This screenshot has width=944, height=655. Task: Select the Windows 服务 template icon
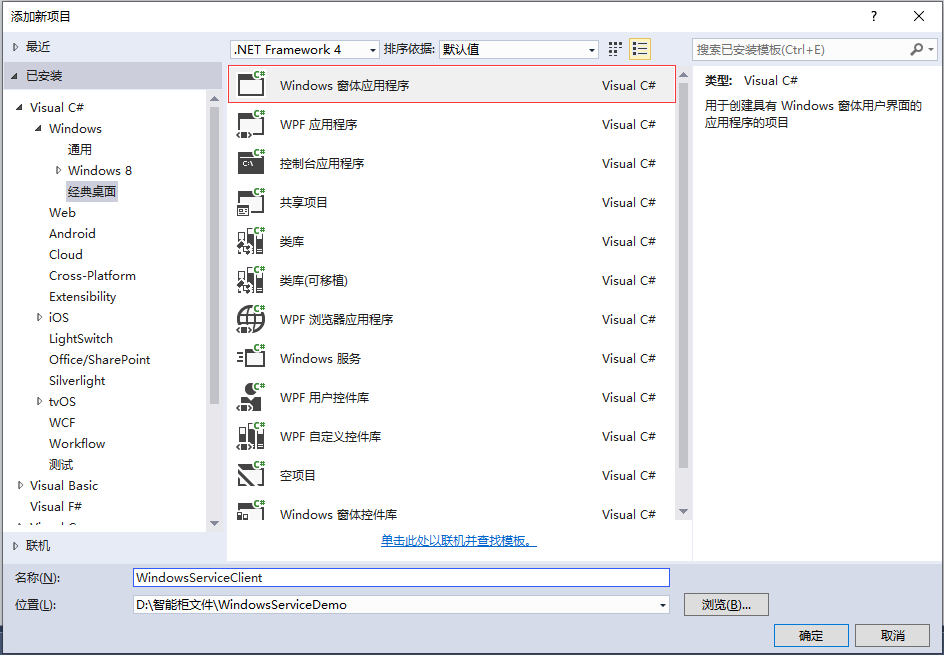pos(251,358)
